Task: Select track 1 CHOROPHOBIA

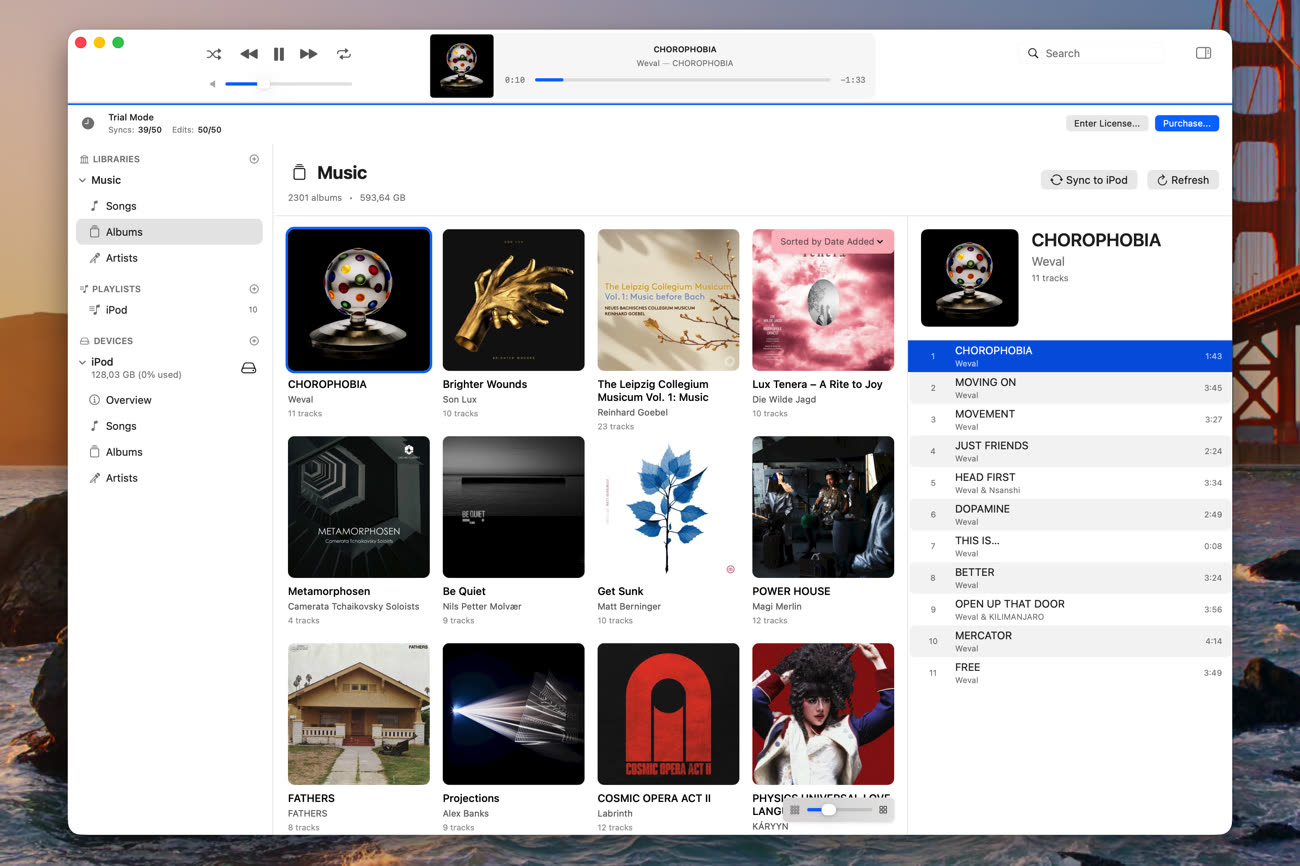Action: [x=1069, y=356]
